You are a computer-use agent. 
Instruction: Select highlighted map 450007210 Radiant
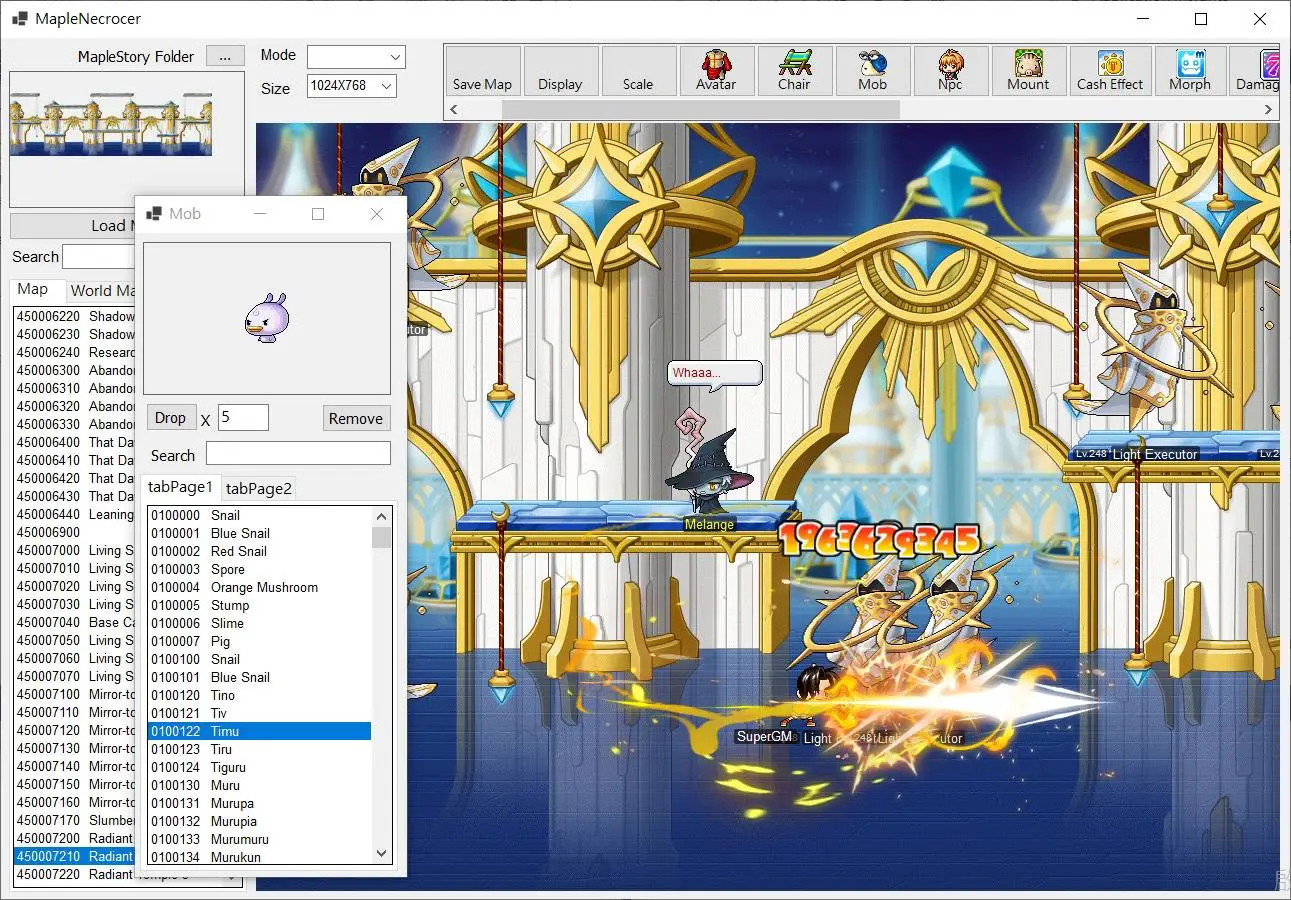pyautogui.click(x=75, y=856)
